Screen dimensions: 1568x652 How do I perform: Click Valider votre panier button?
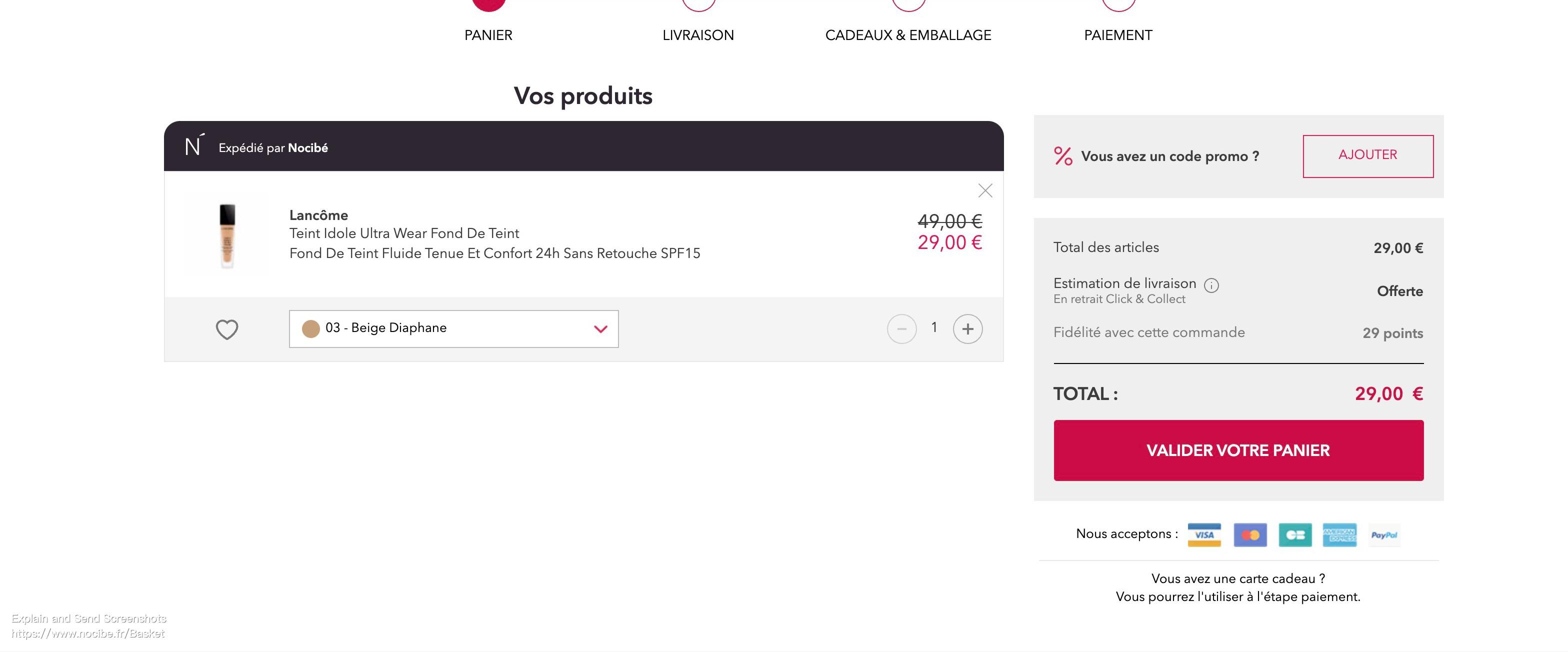coord(1238,450)
